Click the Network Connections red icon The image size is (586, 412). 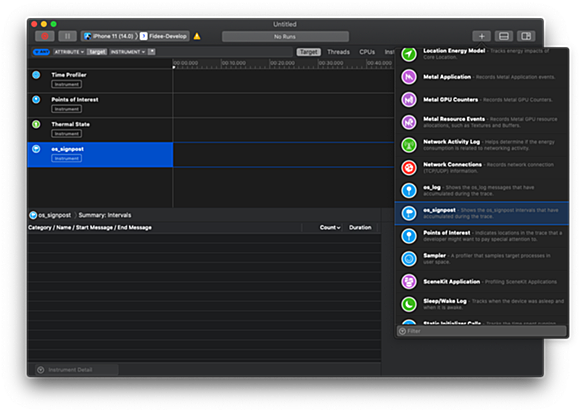409,168
